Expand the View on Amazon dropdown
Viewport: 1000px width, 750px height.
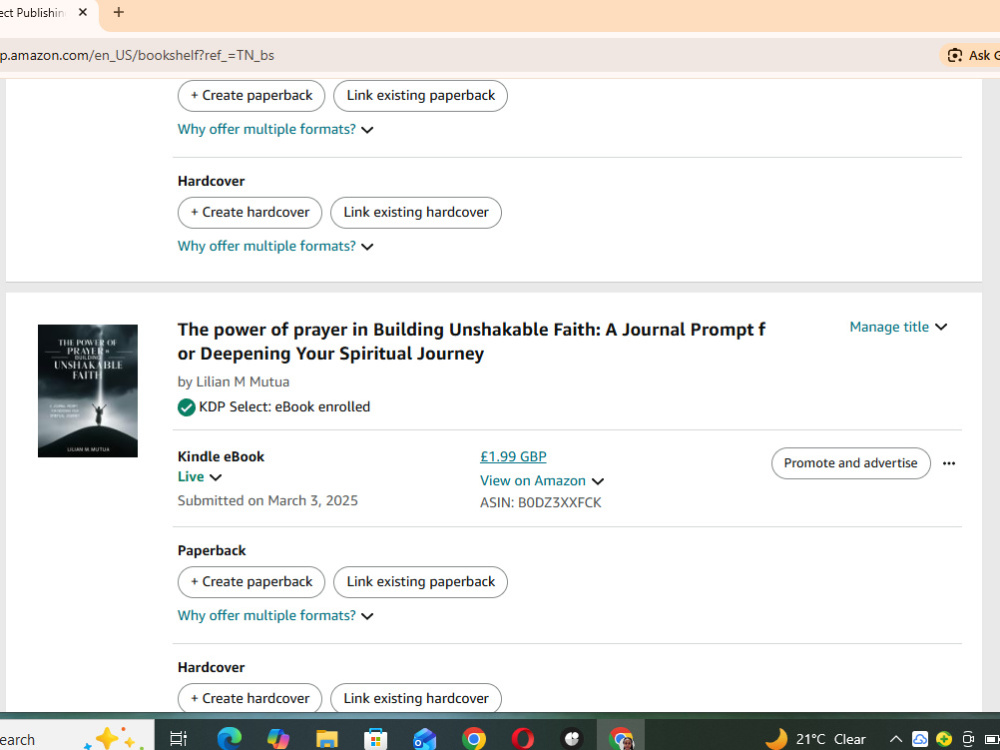click(542, 481)
